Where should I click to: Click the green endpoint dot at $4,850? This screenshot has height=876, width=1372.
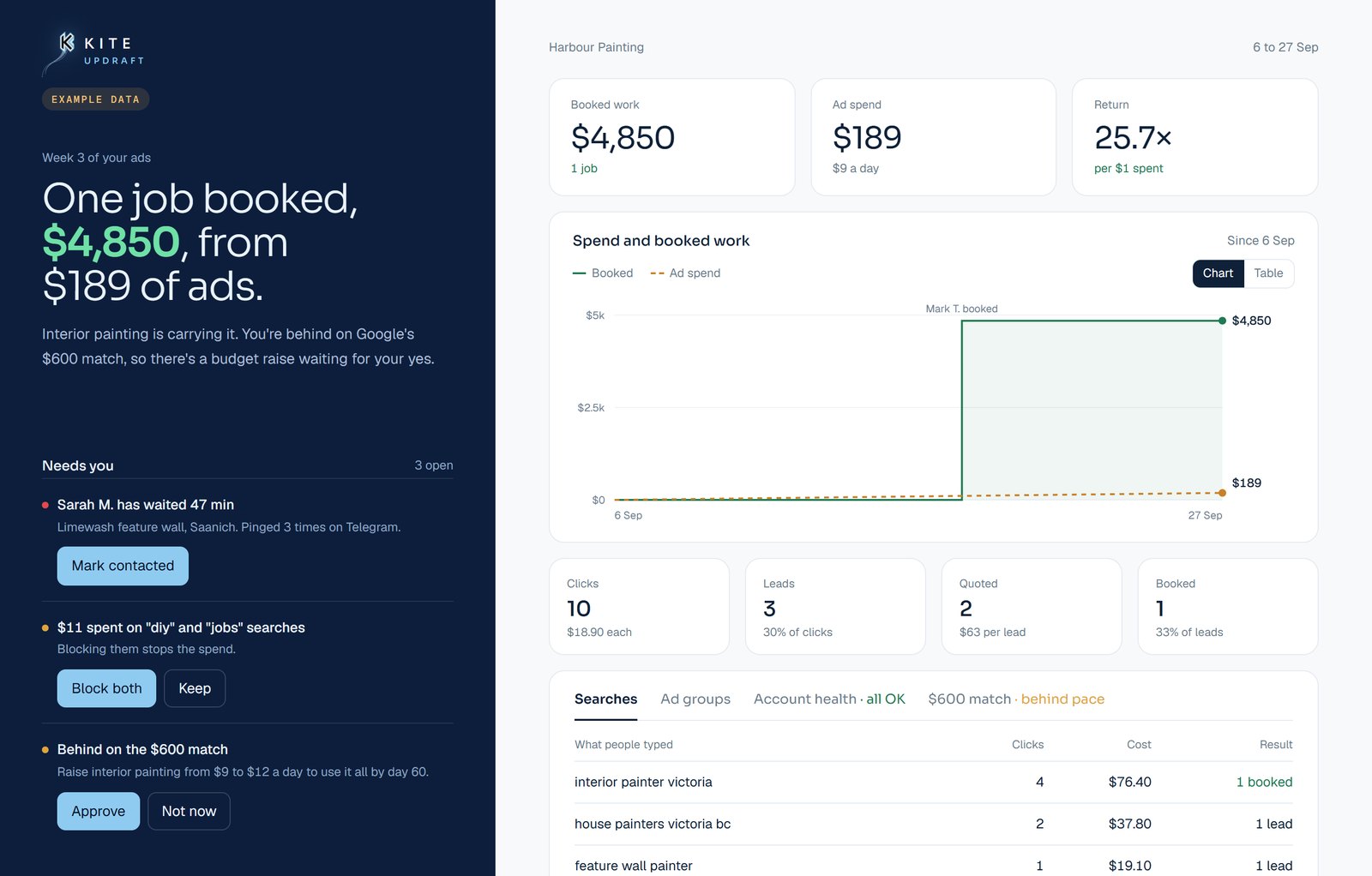(x=1222, y=321)
